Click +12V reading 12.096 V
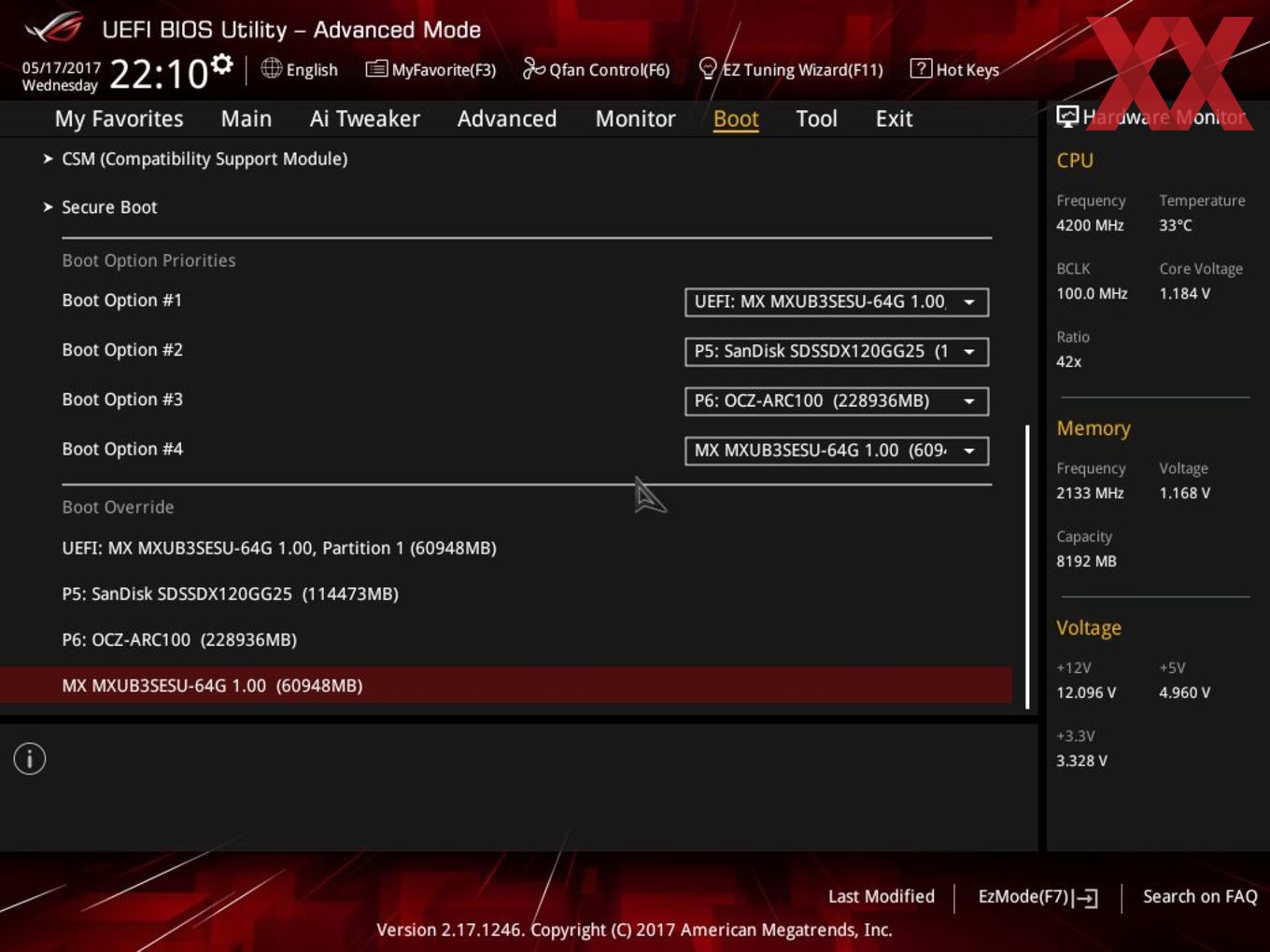The image size is (1270, 952). 1086,693
